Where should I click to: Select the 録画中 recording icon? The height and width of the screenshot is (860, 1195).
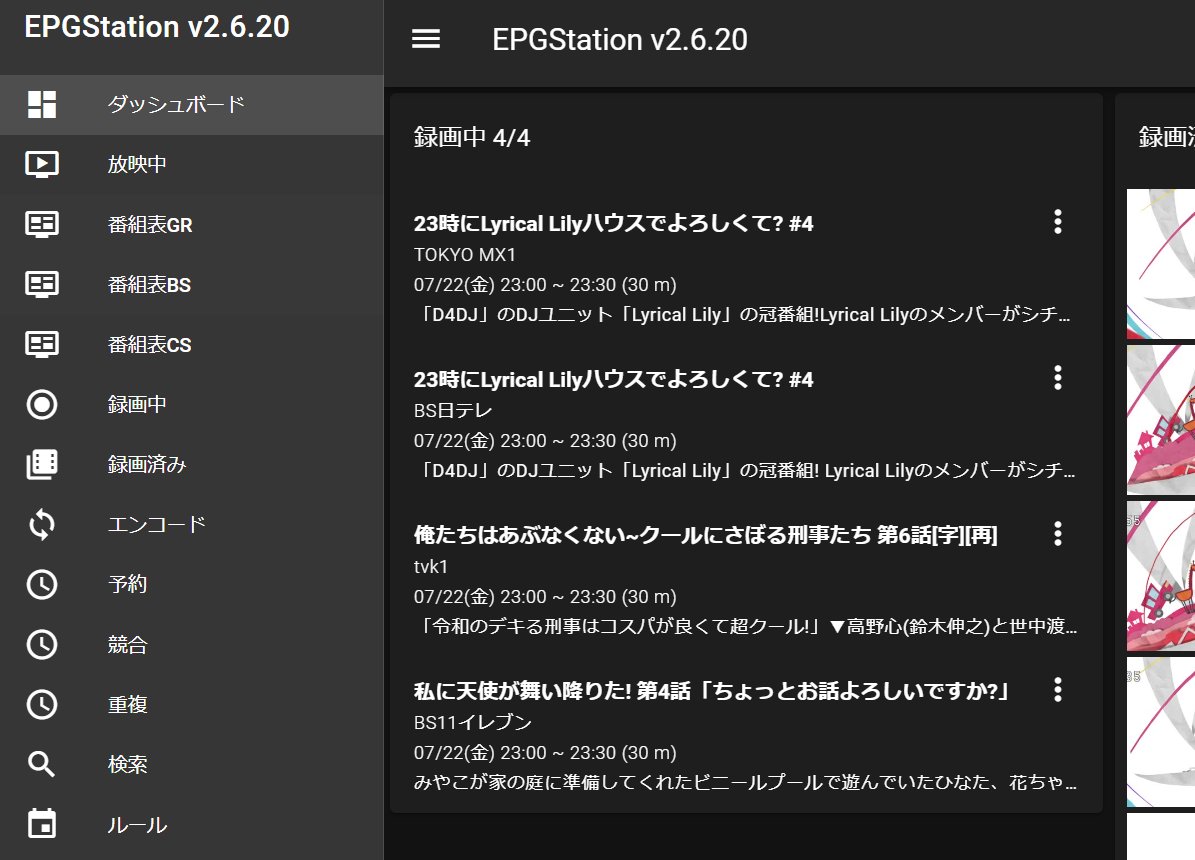point(40,404)
